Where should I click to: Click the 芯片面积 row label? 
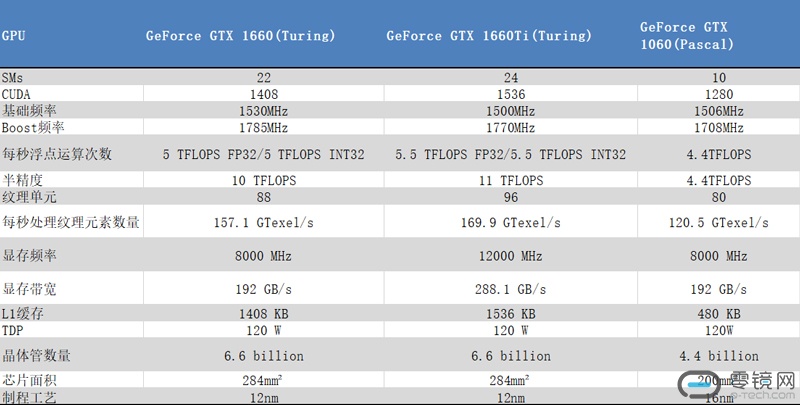(x=29, y=380)
